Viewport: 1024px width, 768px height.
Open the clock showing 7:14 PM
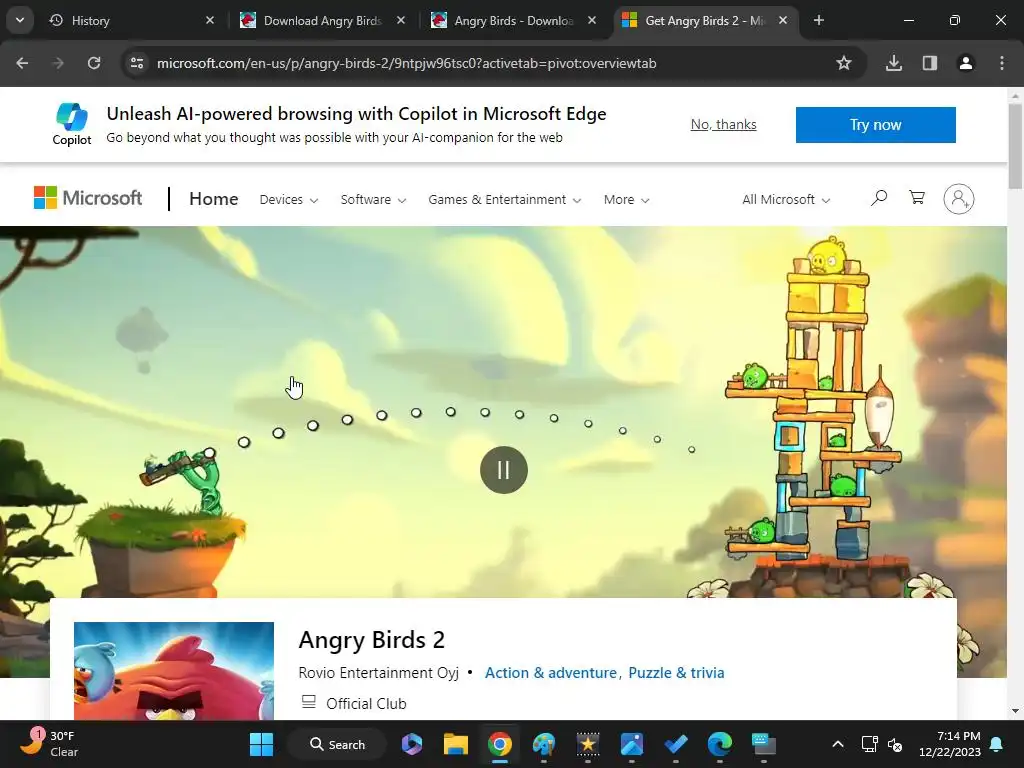pos(950,744)
